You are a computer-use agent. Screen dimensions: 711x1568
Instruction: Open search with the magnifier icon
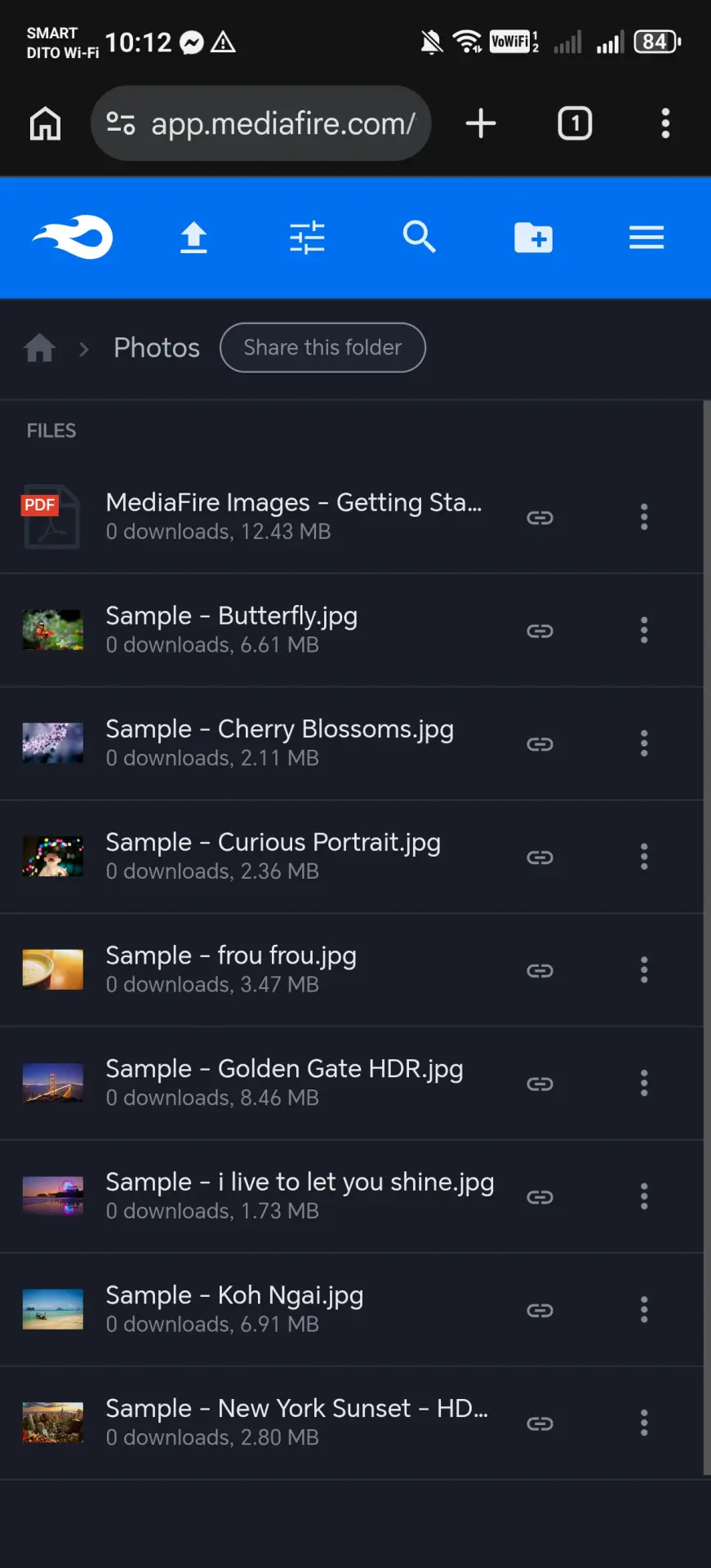(x=420, y=237)
